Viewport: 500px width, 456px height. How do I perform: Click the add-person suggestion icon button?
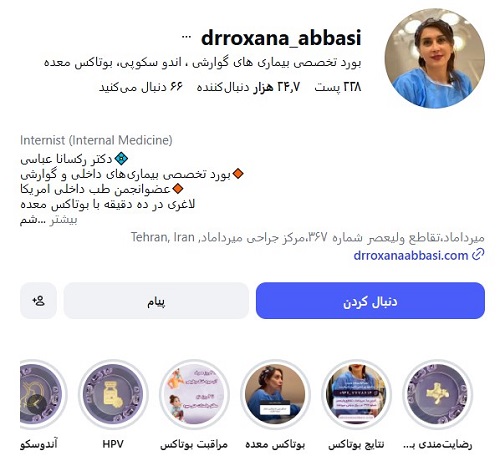tap(38, 301)
